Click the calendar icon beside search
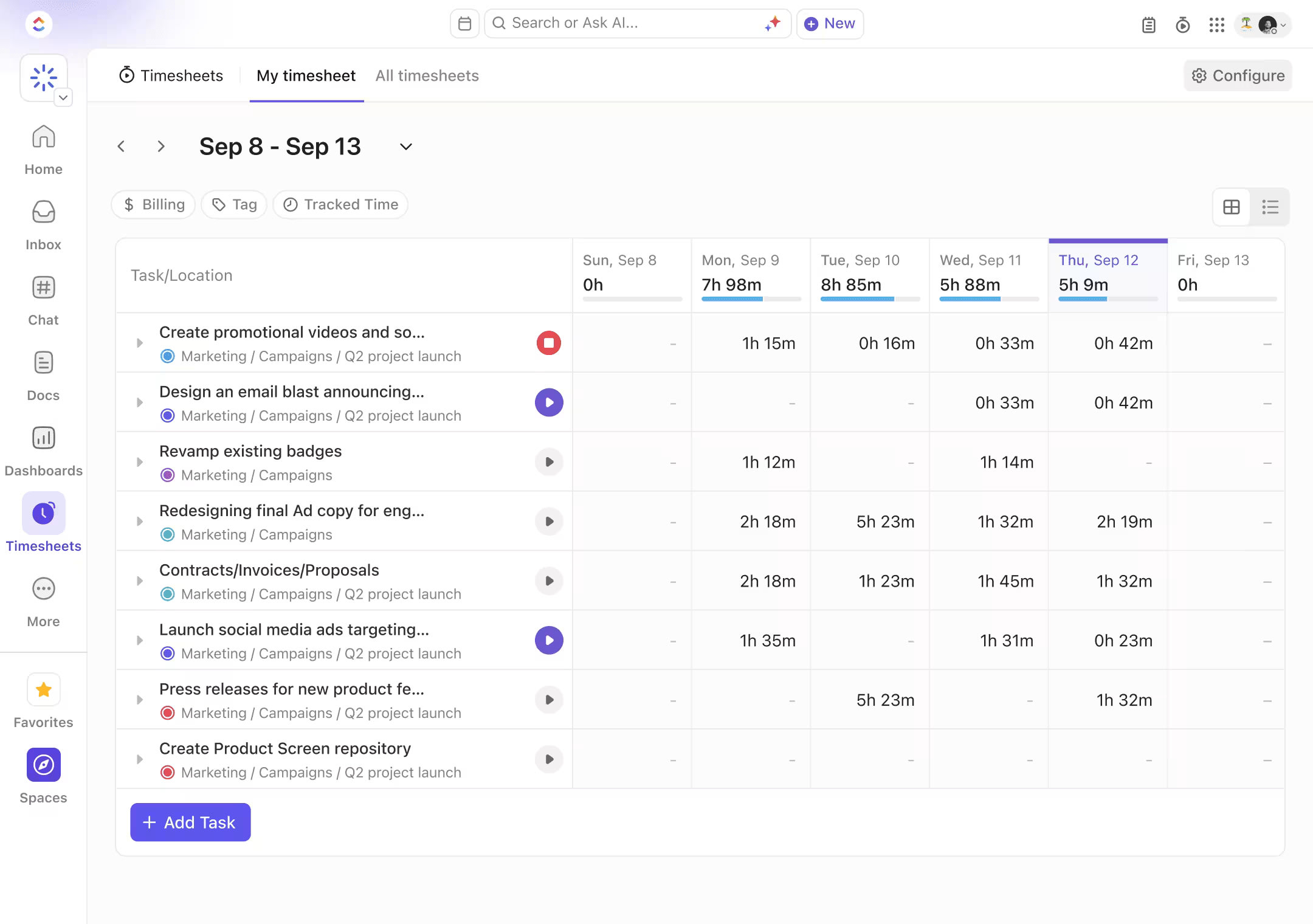Viewport: 1313px width, 924px height. click(x=464, y=24)
